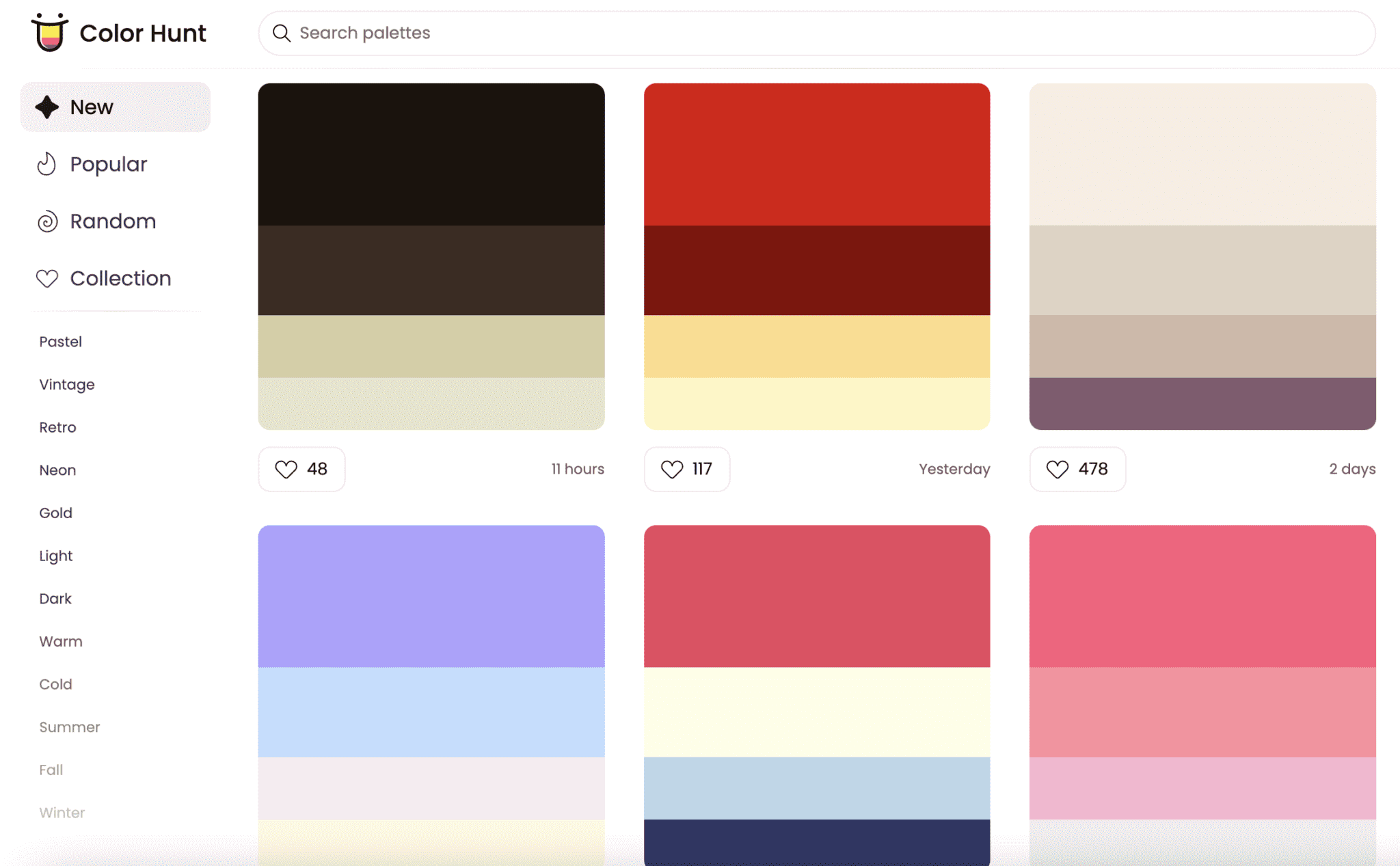This screenshot has height=866, width=1400.
Task: Click the Collection heart icon
Action: (46, 278)
